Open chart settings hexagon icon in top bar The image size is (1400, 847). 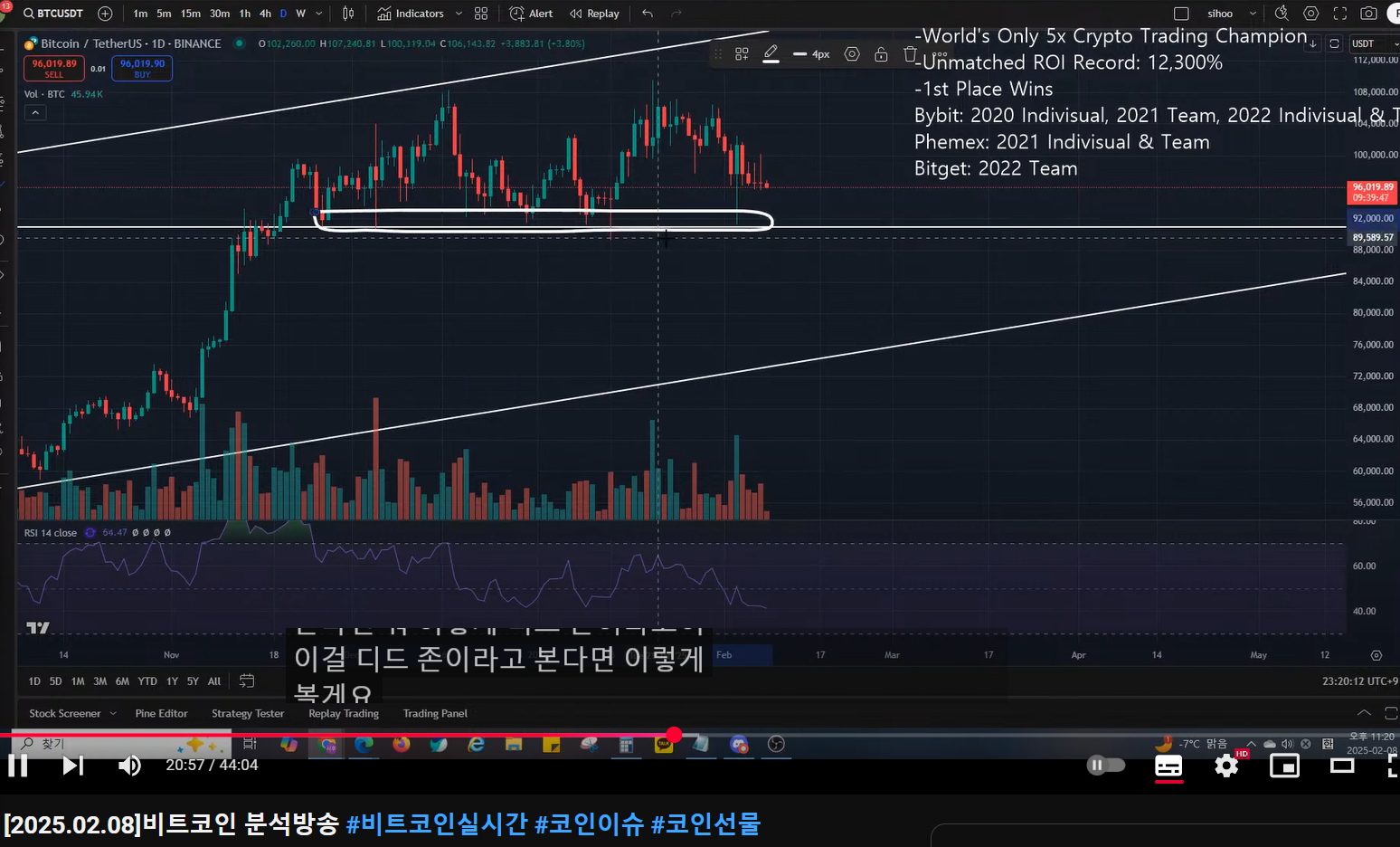1310,14
